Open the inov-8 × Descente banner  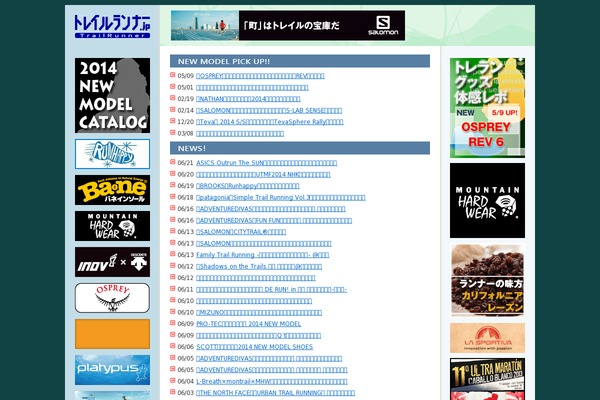[112, 262]
